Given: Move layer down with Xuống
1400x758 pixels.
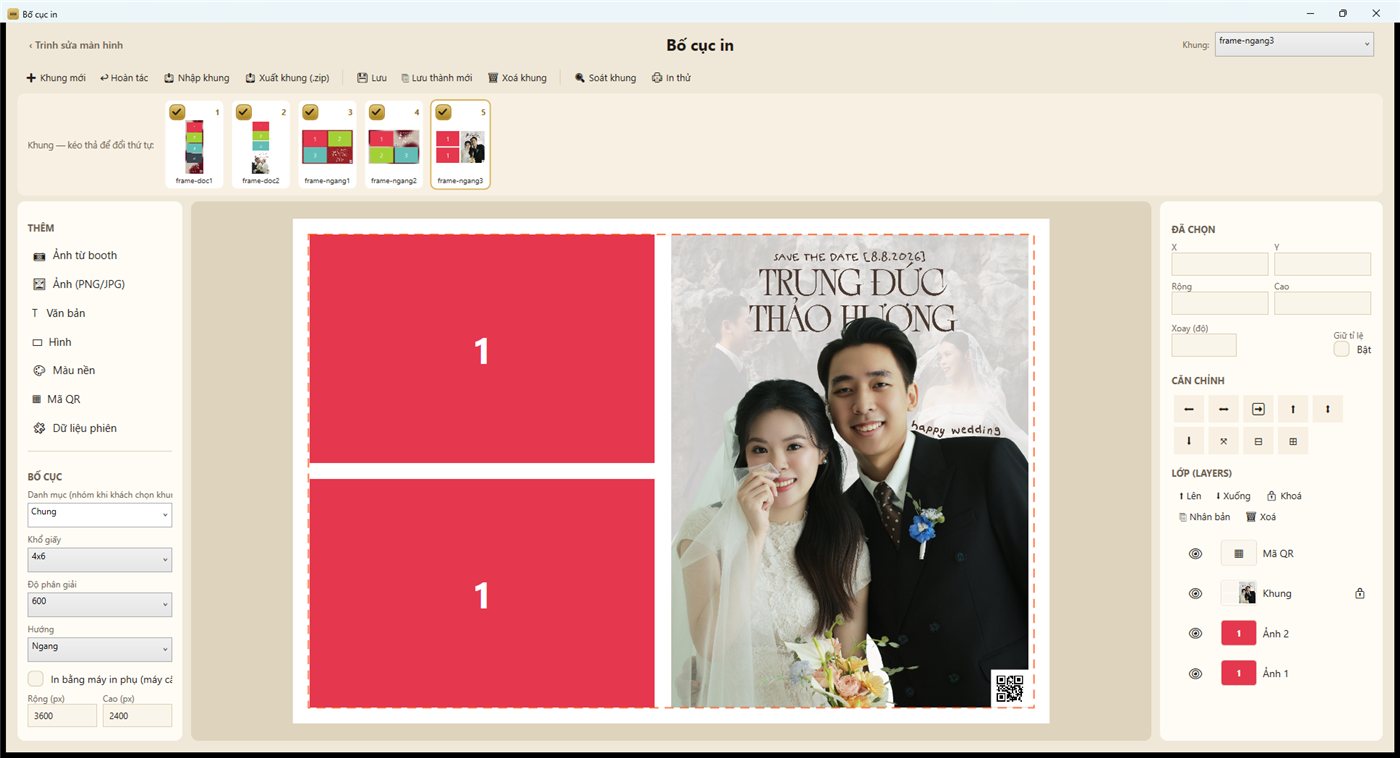Looking at the screenshot, I should (1233, 496).
